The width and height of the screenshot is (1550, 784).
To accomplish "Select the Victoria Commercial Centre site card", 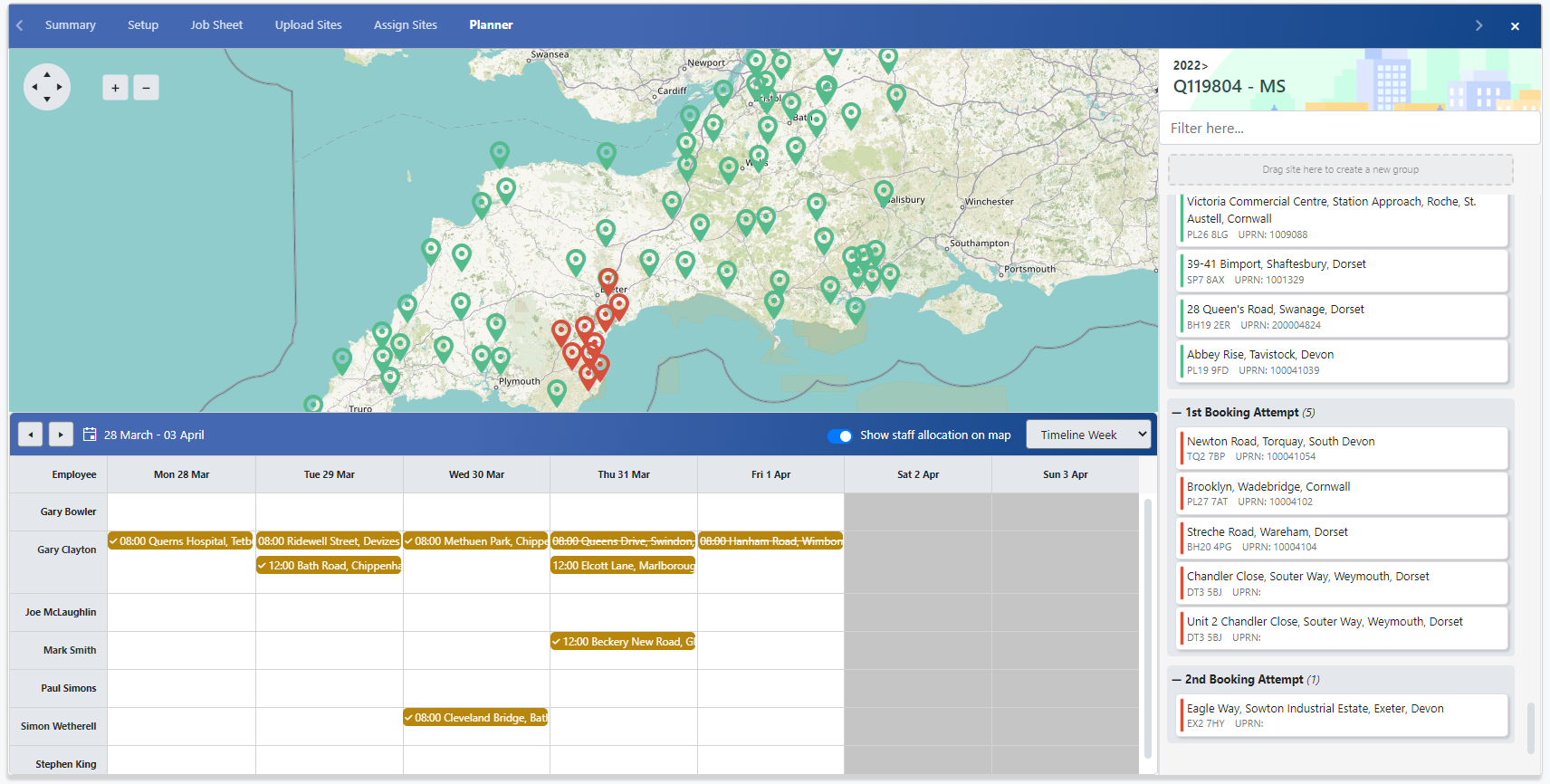I will [x=1344, y=218].
